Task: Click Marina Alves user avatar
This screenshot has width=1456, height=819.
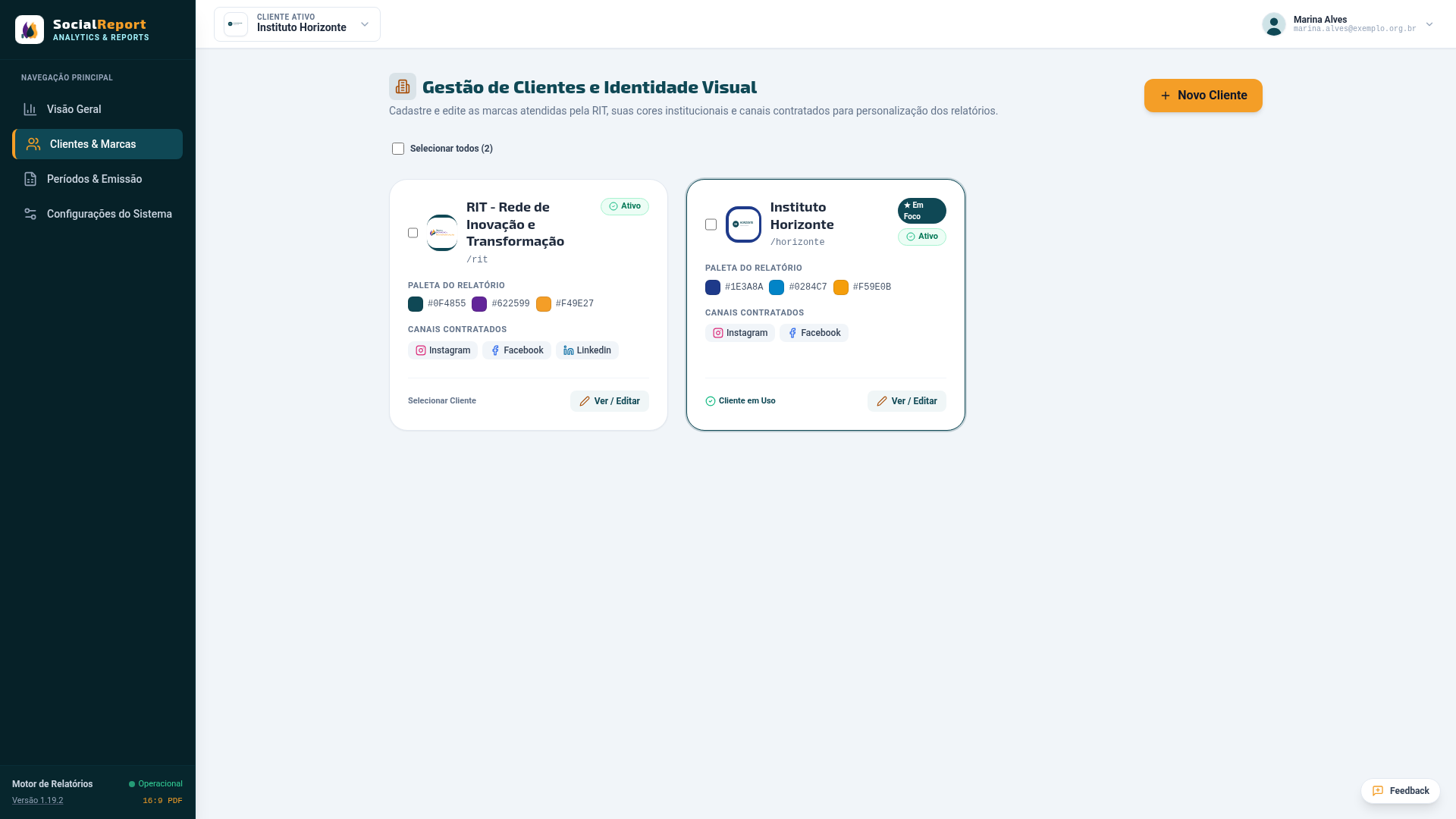Action: coord(1274,24)
